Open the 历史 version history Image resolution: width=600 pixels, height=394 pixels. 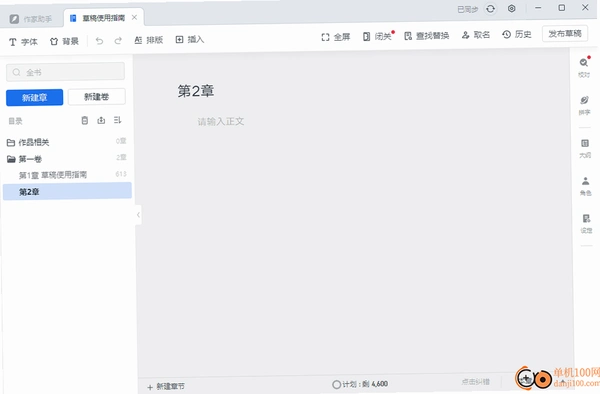517,34
